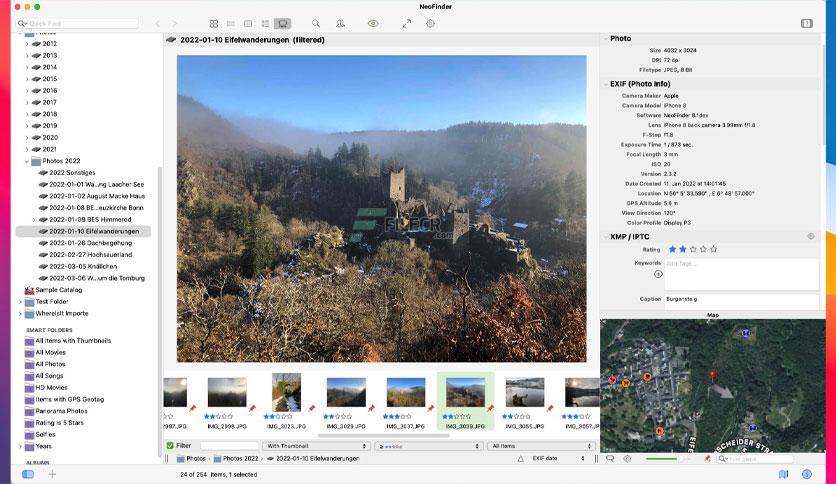Click the people/faces toolbar icon
This screenshot has height=484, width=836.
[x=340, y=23]
